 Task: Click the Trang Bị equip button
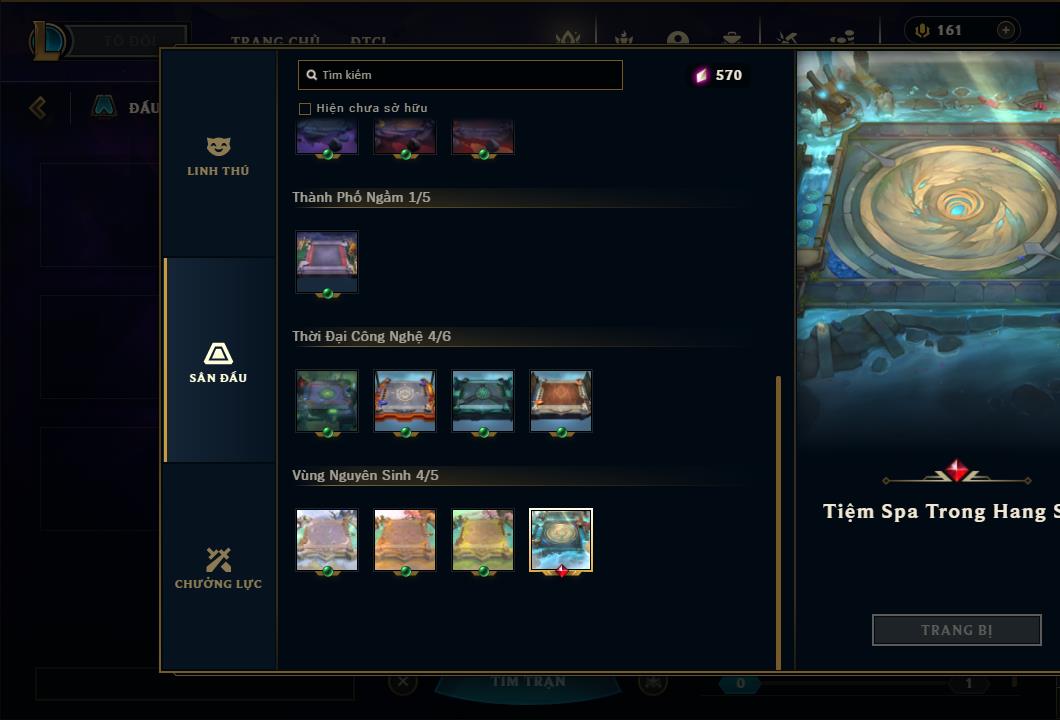tap(957, 630)
